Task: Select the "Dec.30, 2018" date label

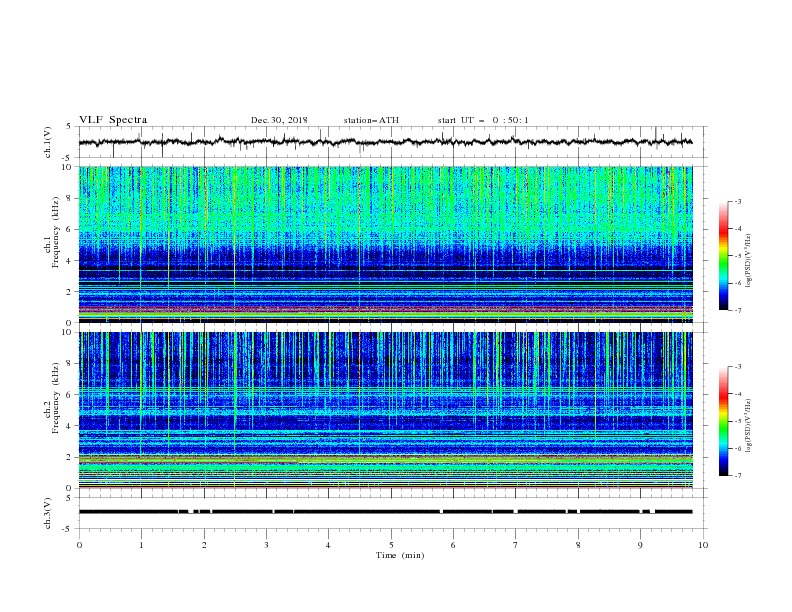Action: 279,120
